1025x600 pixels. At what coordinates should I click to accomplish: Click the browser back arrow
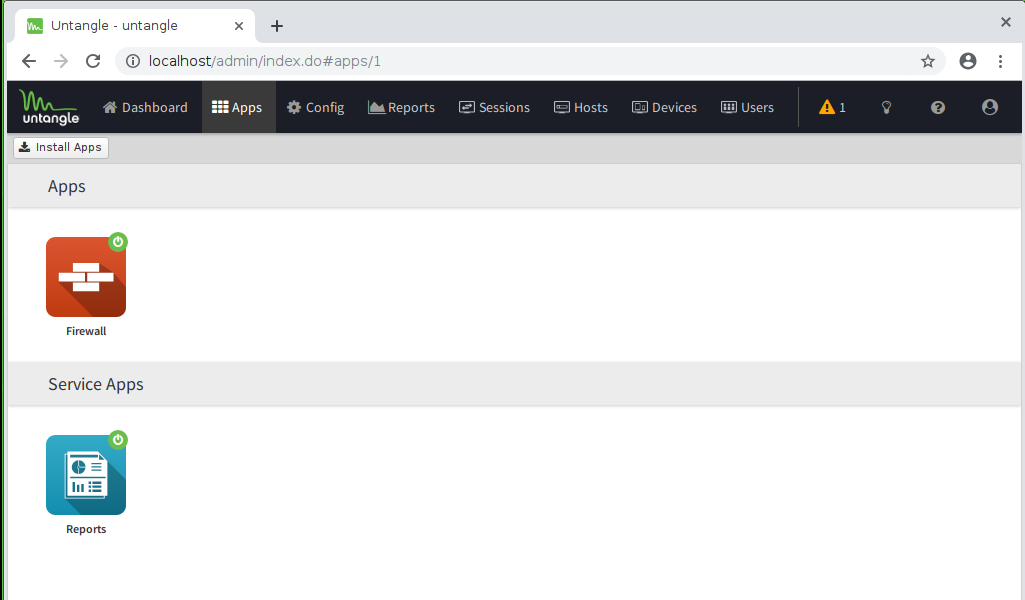point(29,61)
